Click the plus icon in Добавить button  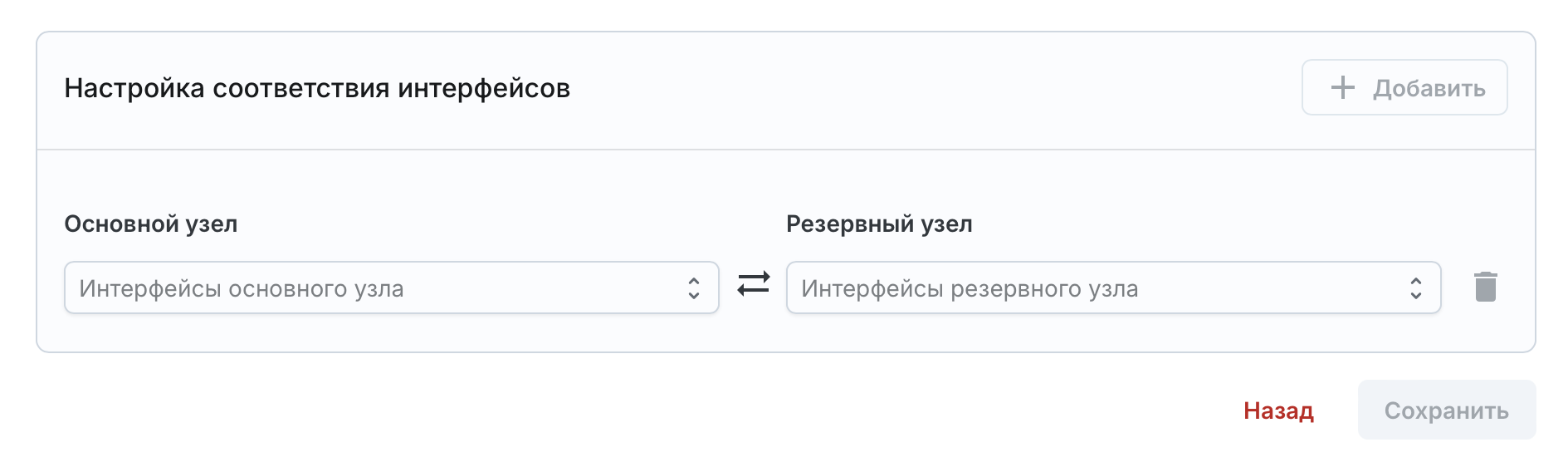(x=1342, y=88)
